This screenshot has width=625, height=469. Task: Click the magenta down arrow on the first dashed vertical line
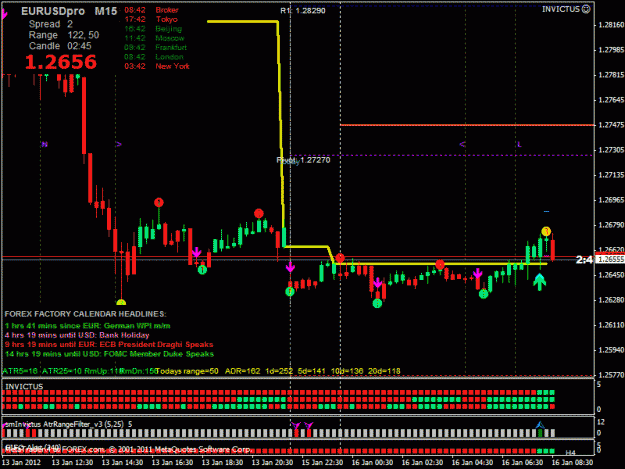(290, 267)
